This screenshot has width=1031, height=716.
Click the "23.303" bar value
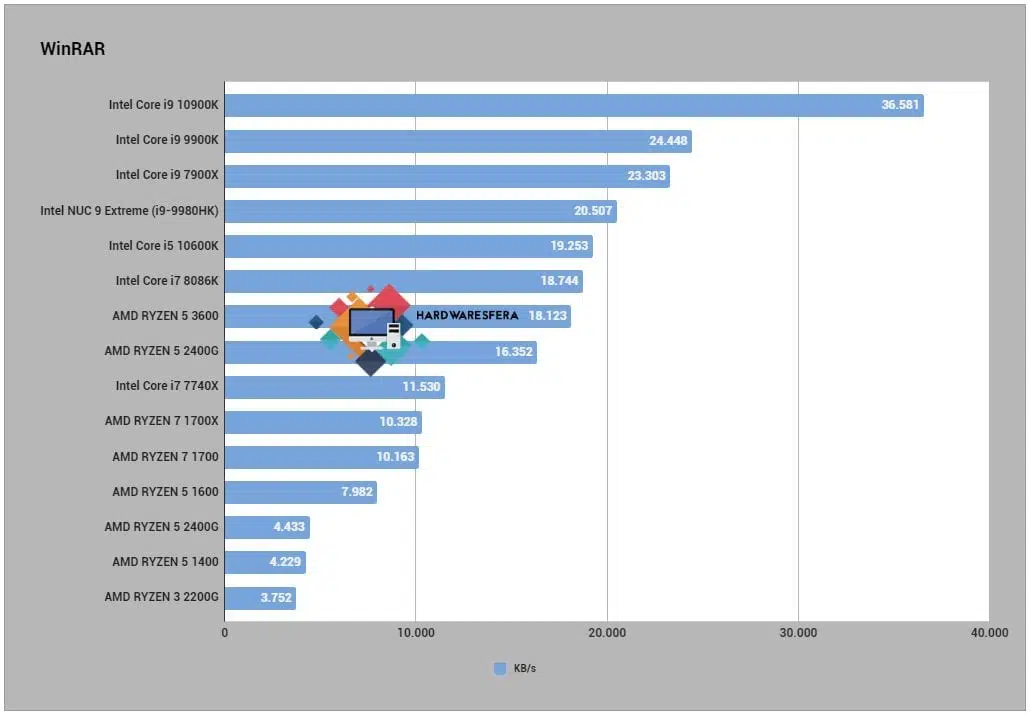coord(646,176)
